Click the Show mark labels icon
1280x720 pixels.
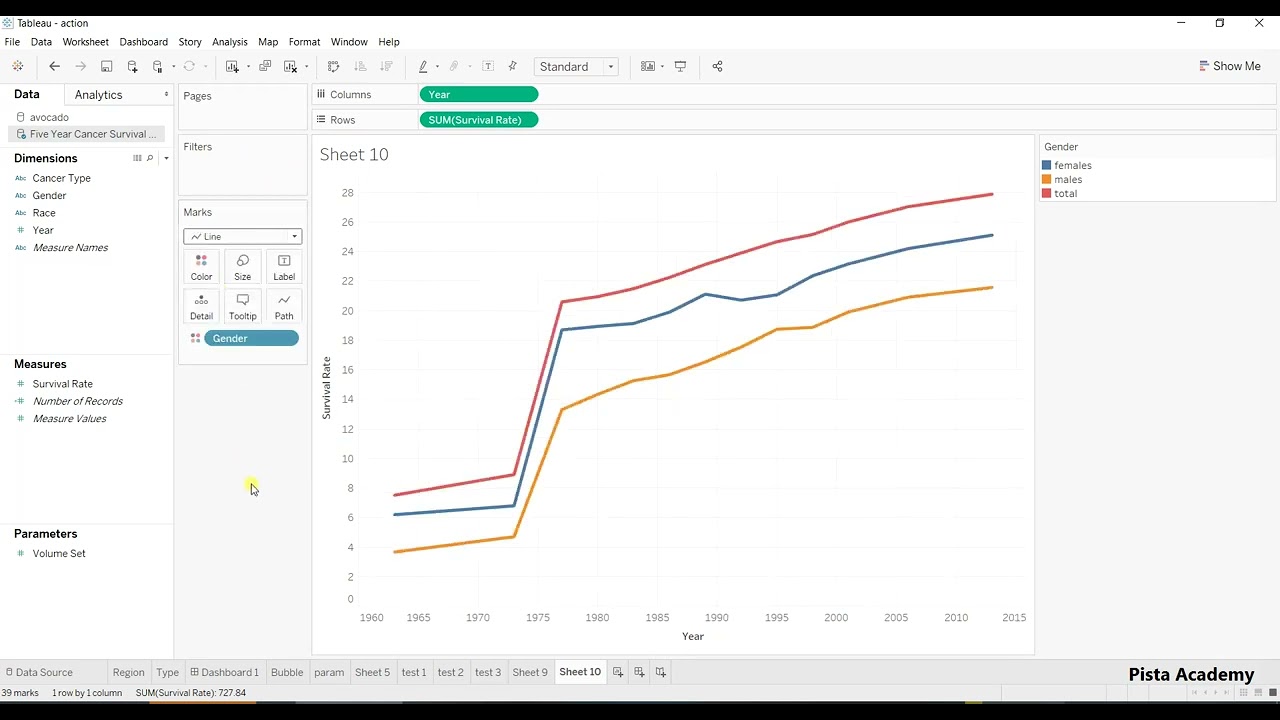[488, 66]
